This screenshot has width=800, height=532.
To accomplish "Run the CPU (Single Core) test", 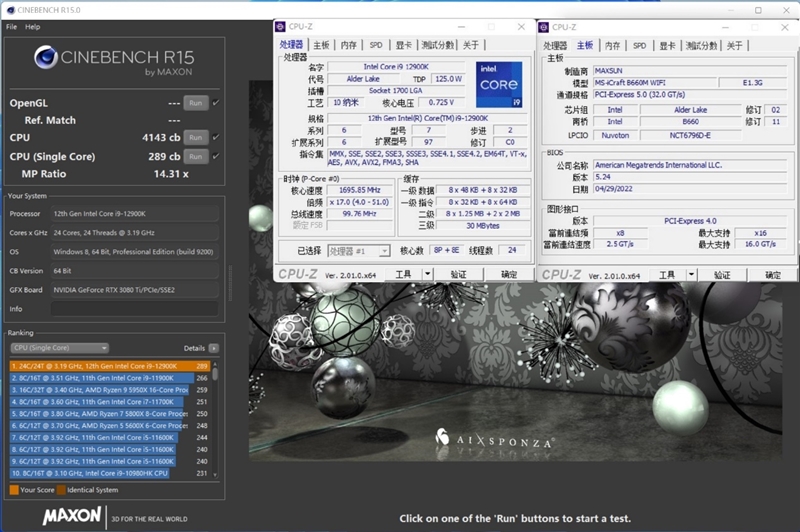I will pos(196,157).
